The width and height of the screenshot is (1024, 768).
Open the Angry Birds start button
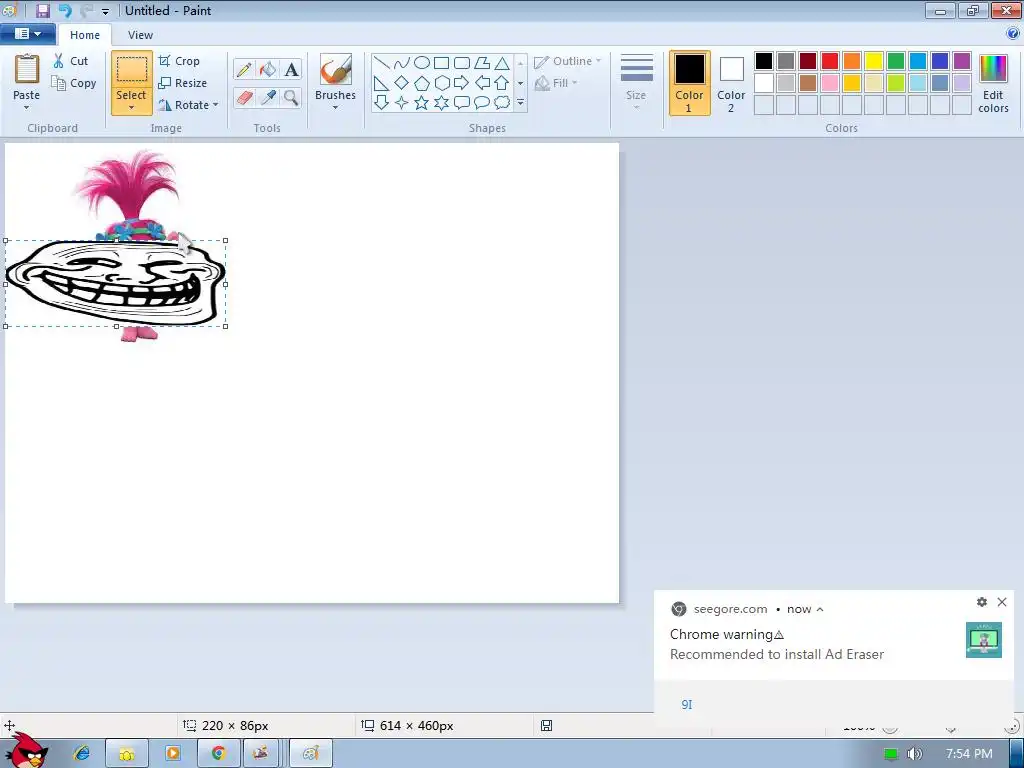[x=26, y=750]
